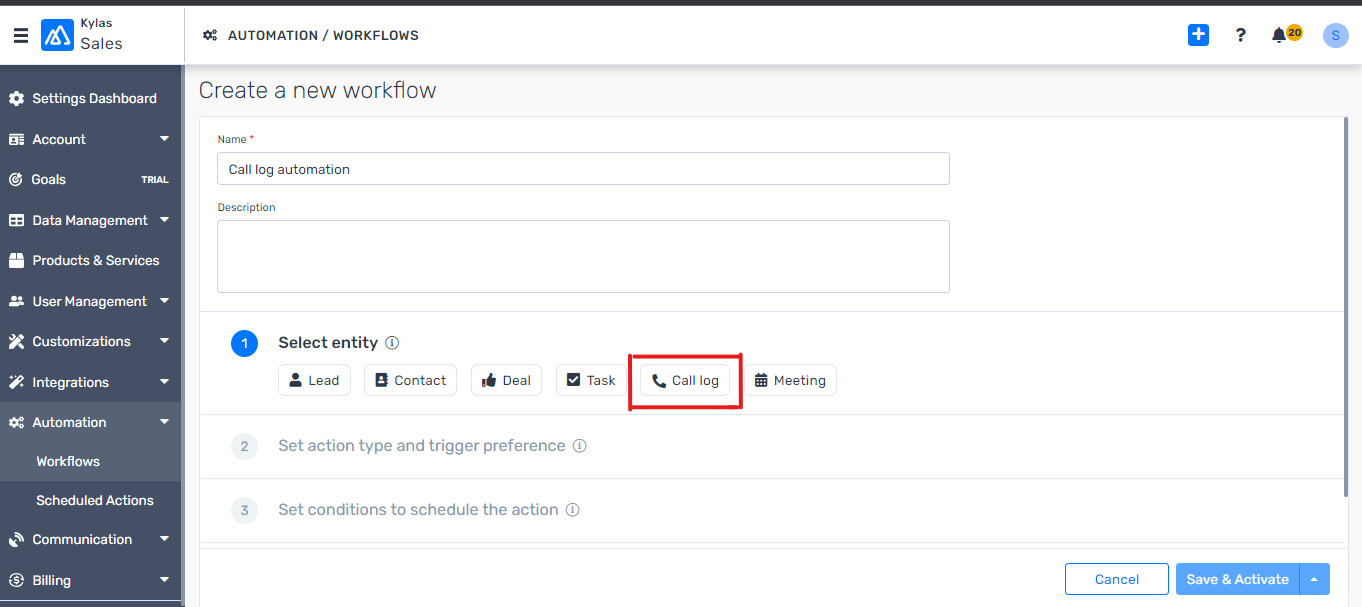Open the notifications bell icon
Image resolution: width=1362 pixels, height=607 pixels.
1279,35
